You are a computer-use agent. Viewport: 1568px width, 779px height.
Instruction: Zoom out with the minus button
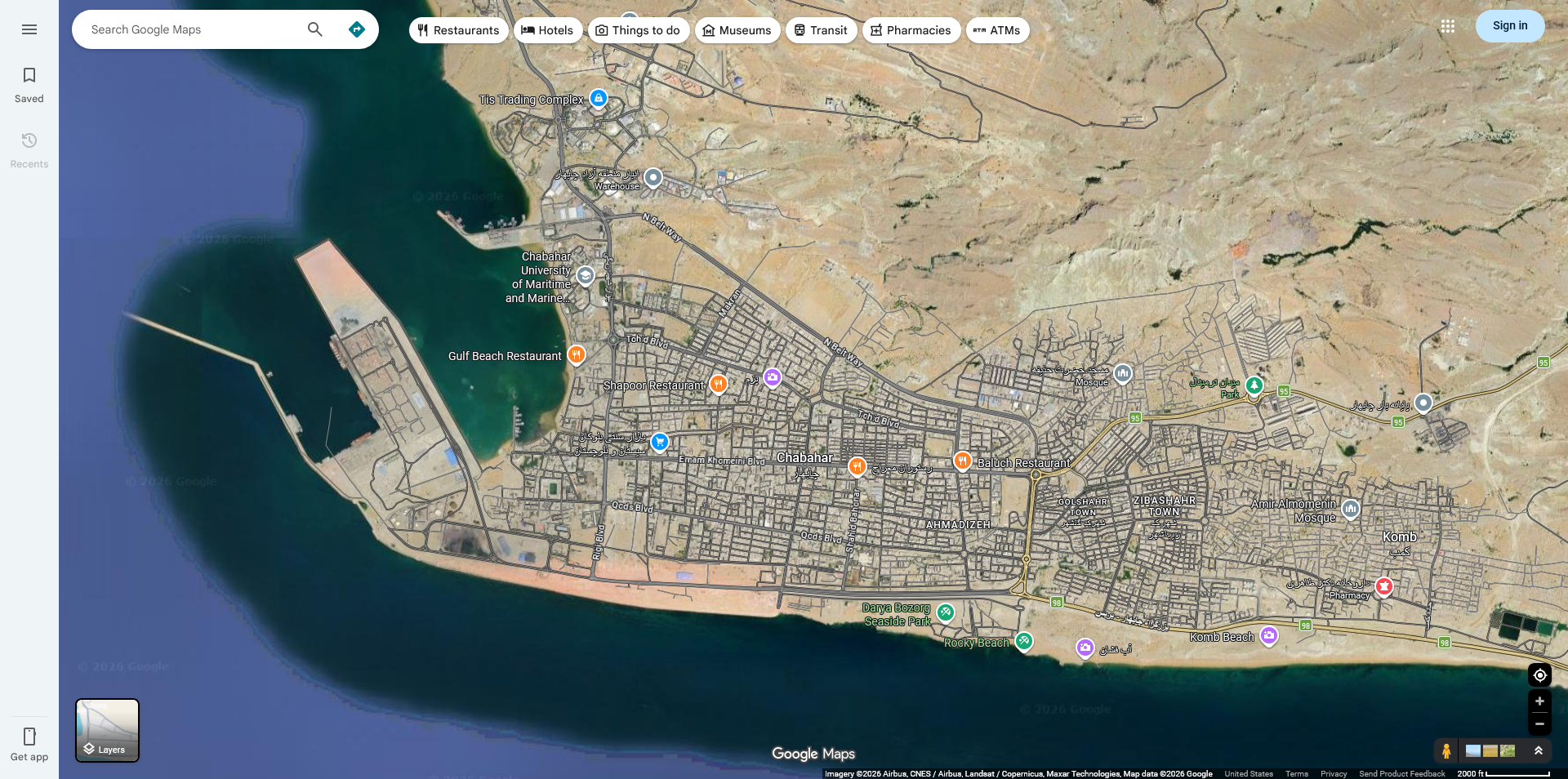pyautogui.click(x=1539, y=723)
